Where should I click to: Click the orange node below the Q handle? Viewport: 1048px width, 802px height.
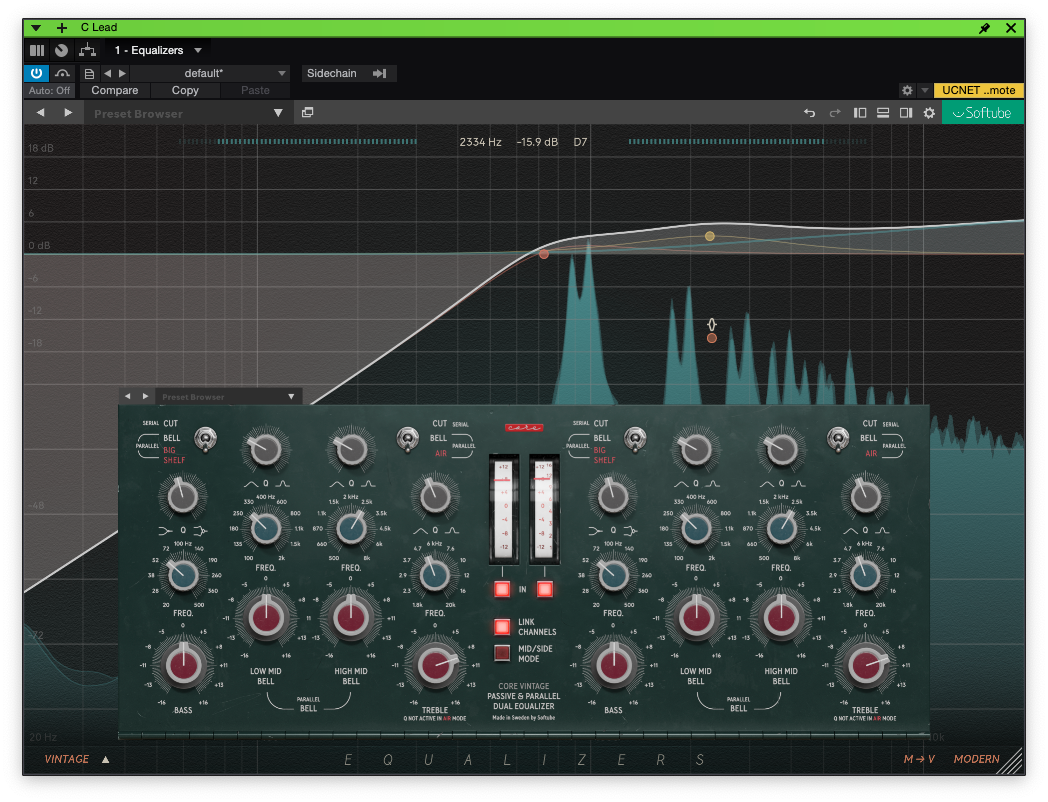point(712,338)
